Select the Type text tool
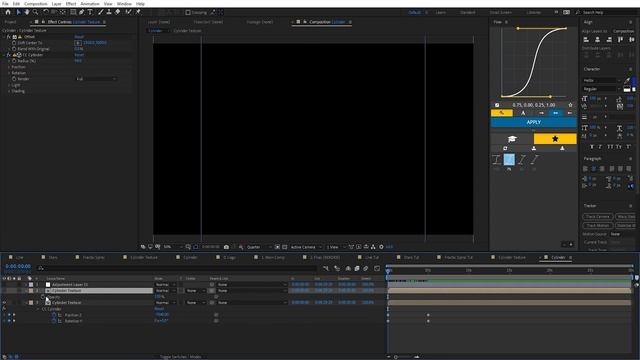Screen dimensions: 640x360 coord(90,12)
